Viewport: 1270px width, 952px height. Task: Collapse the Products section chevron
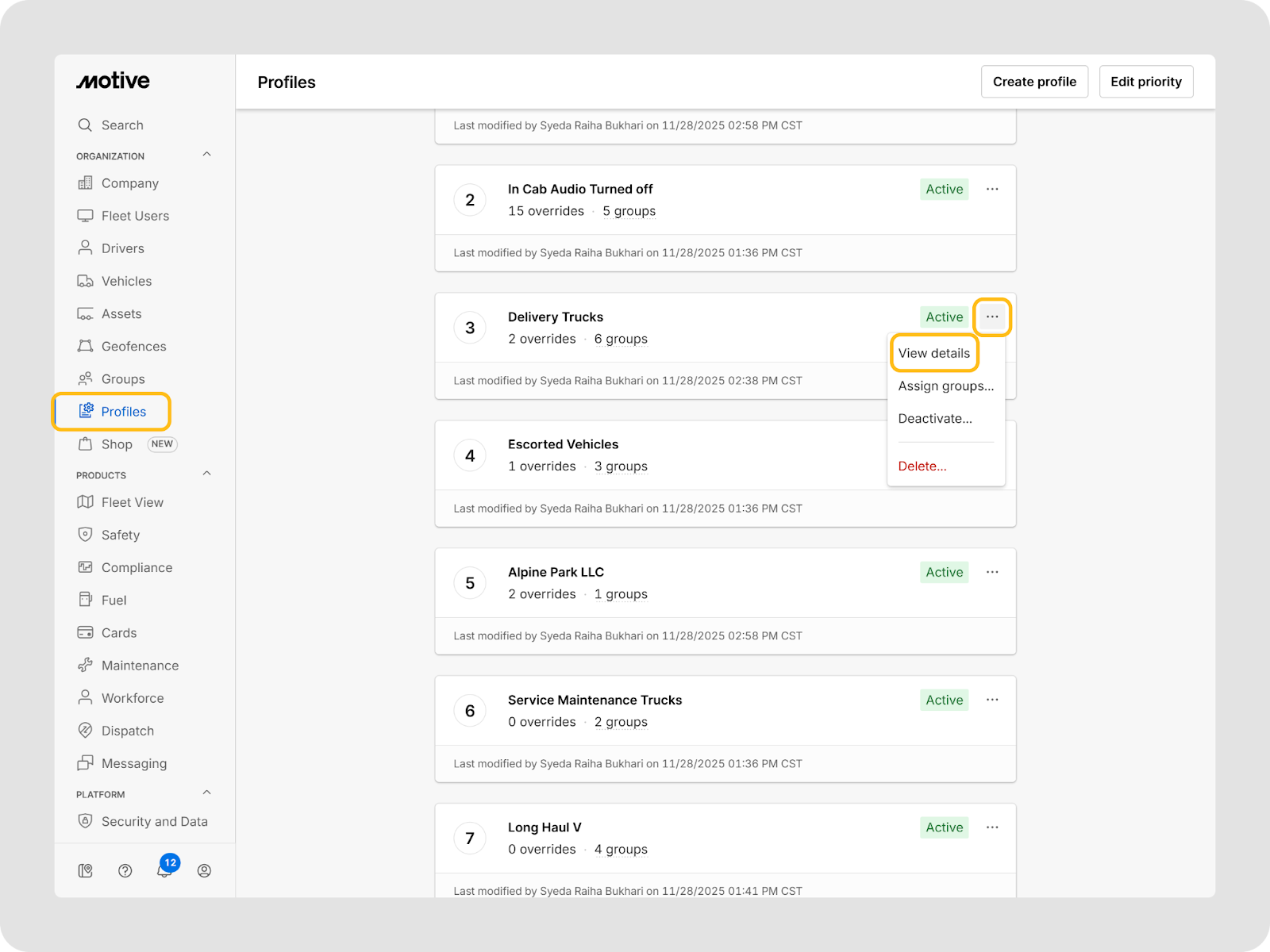click(207, 474)
